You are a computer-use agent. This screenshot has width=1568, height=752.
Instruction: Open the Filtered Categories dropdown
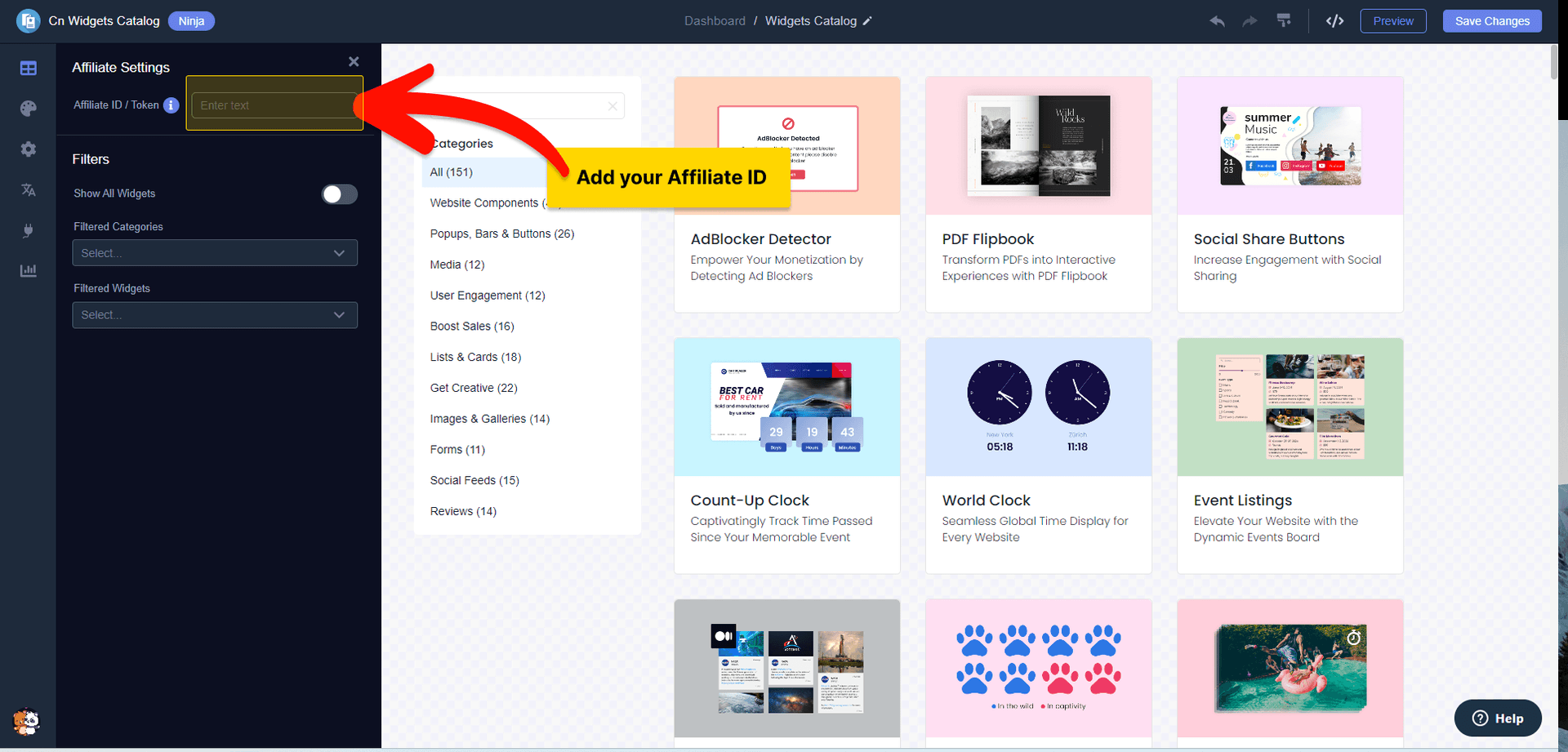pos(214,253)
